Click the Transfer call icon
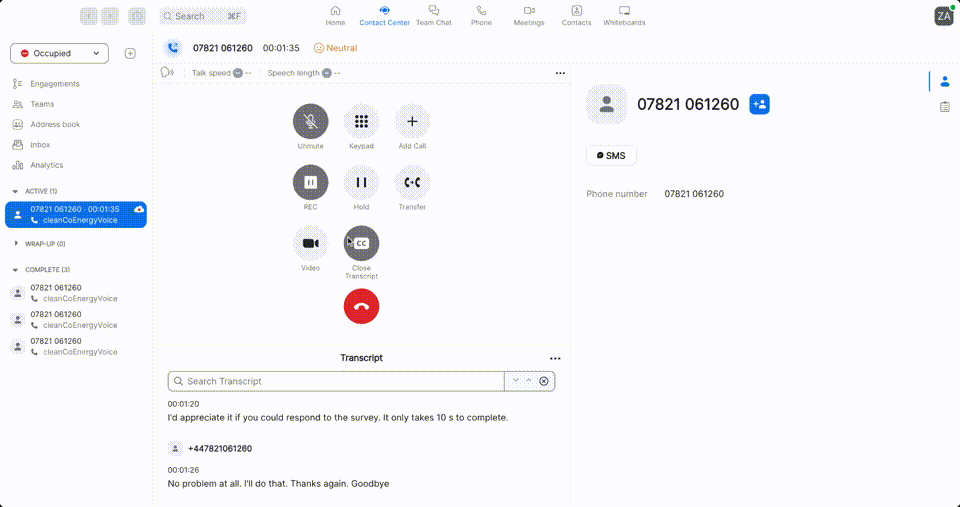This screenshot has width=960, height=507. tap(412, 182)
